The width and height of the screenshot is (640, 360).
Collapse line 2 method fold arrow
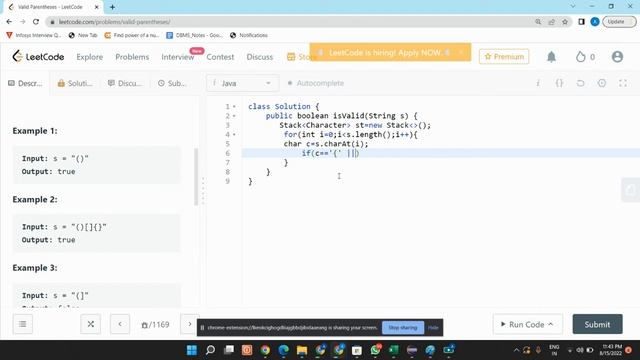[x=234, y=116]
